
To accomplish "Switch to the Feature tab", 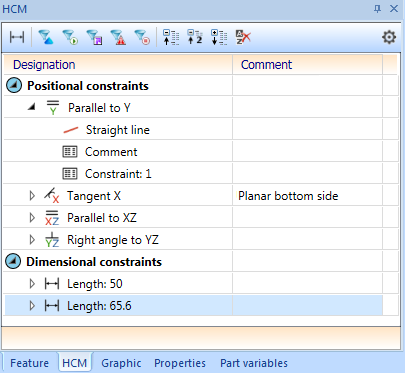I will (x=29, y=363).
